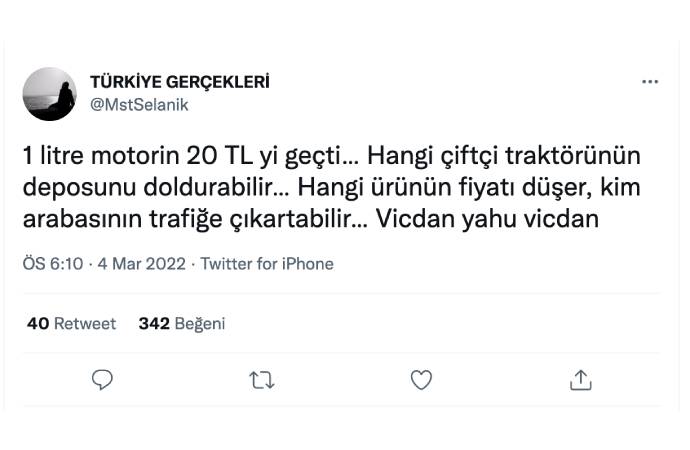View the 342 Beğeni likes list
Image resolution: width=690 pixels, height=450 pixels.
182,323
